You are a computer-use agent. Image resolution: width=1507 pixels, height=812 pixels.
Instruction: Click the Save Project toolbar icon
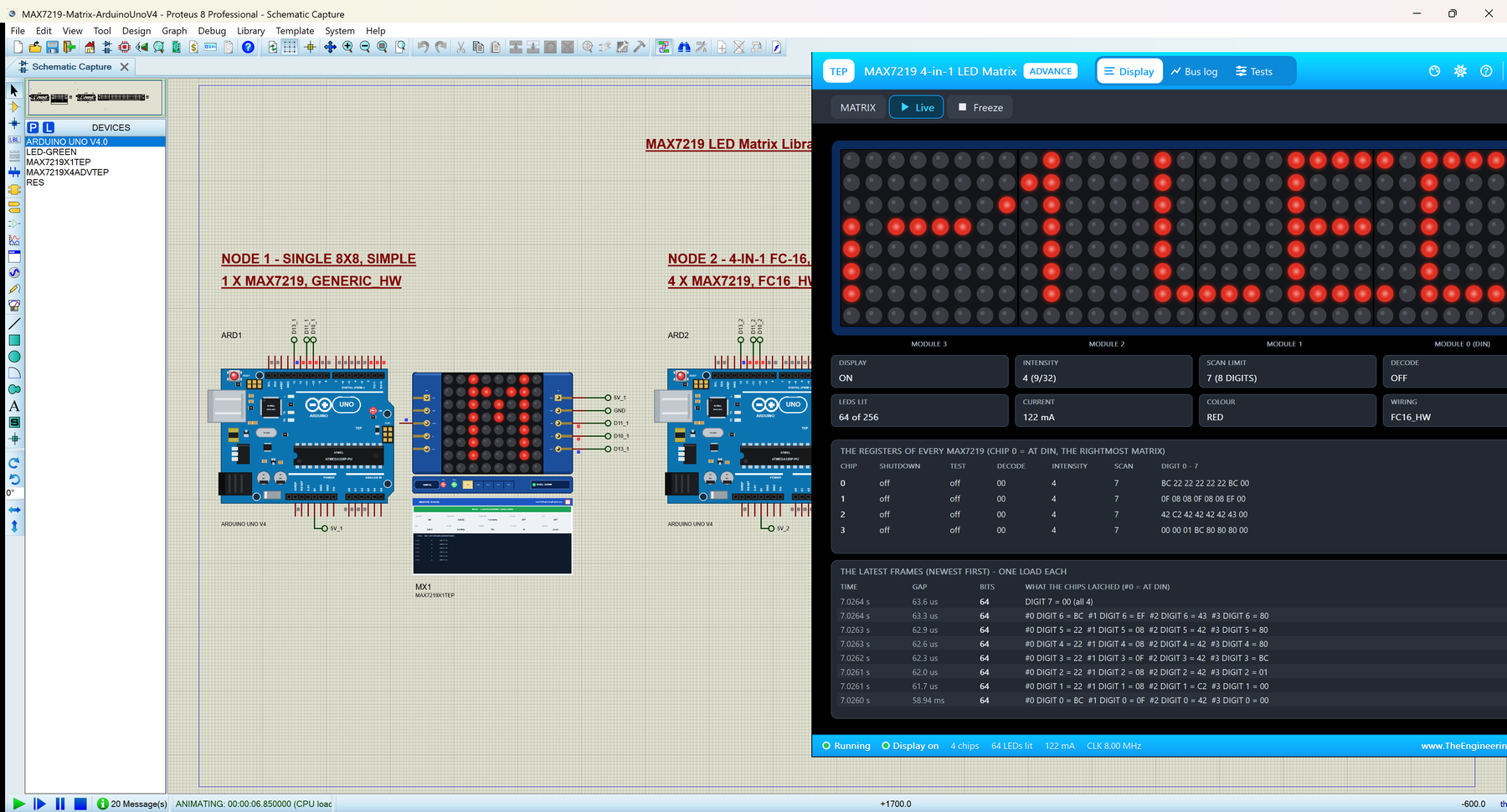click(52, 48)
